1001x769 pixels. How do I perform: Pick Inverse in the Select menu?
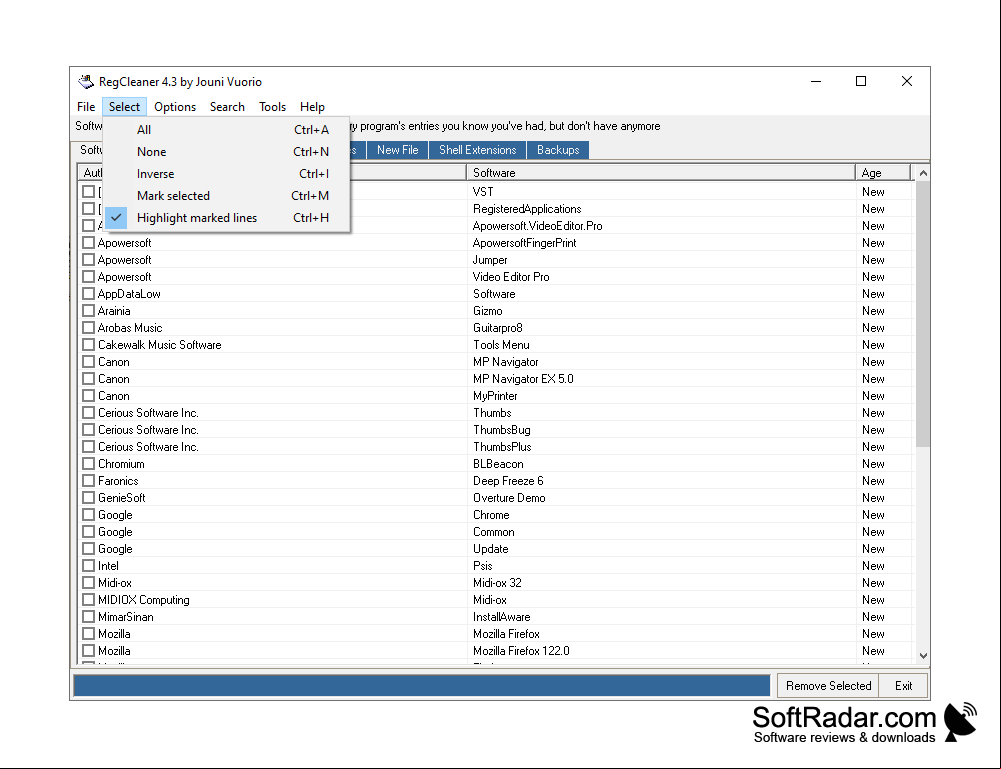click(x=226, y=174)
